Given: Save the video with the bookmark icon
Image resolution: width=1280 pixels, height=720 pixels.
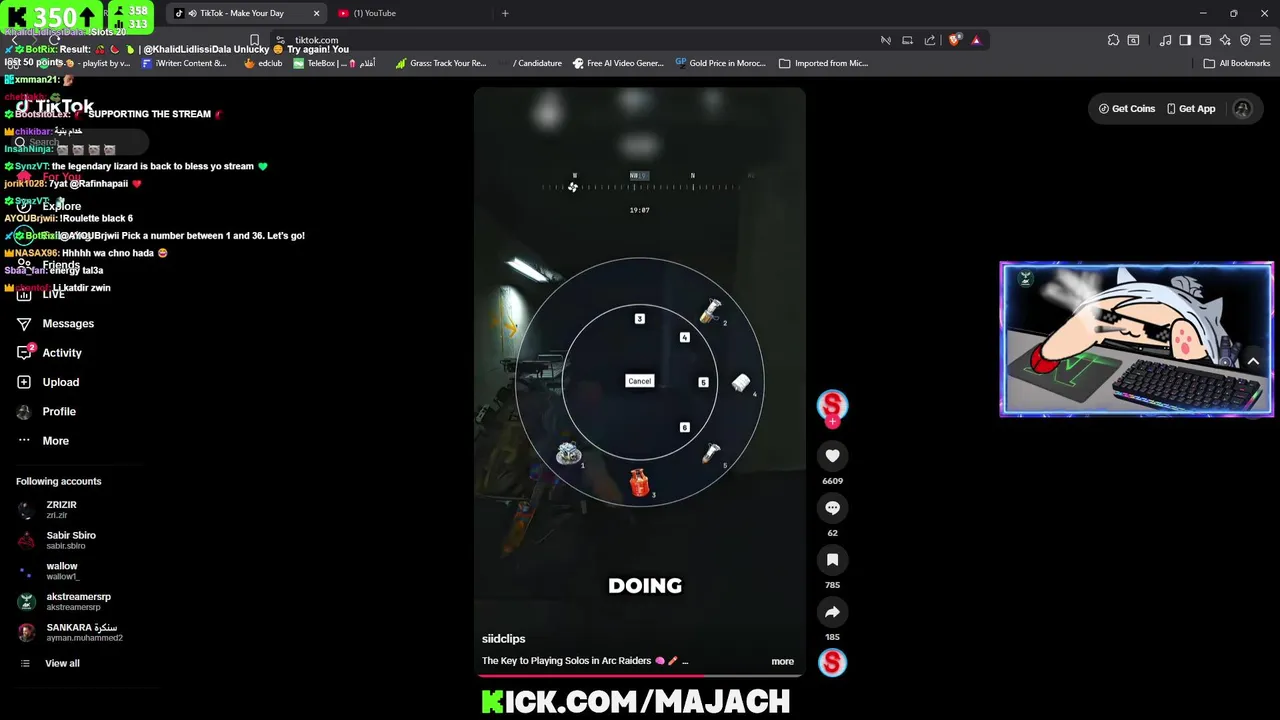Looking at the screenshot, I should pyautogui.click(x=832, y=560).
